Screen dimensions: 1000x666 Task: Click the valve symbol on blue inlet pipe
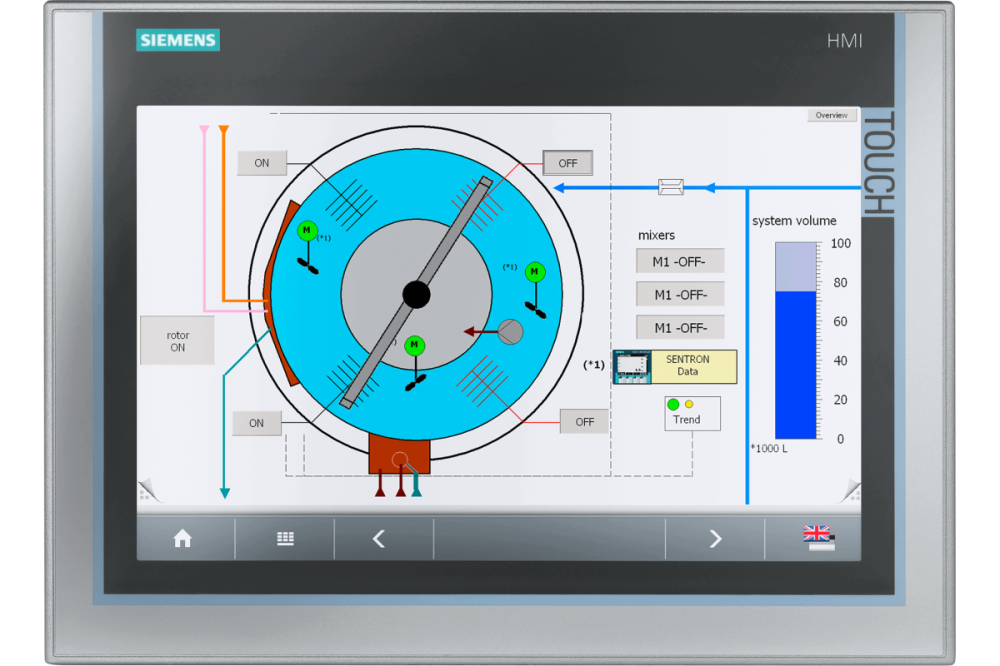tap(671, 187)
